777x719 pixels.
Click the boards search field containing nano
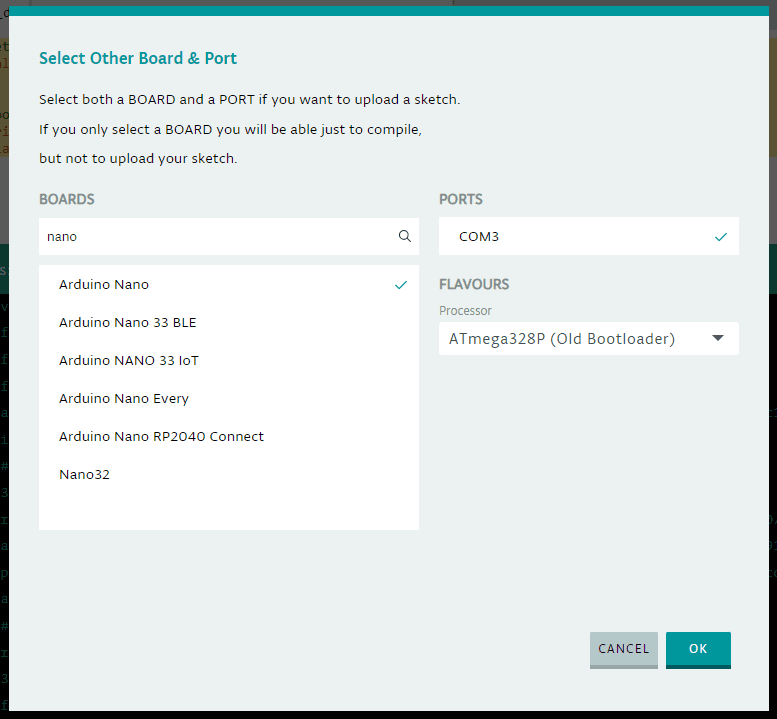click(228, 236)
